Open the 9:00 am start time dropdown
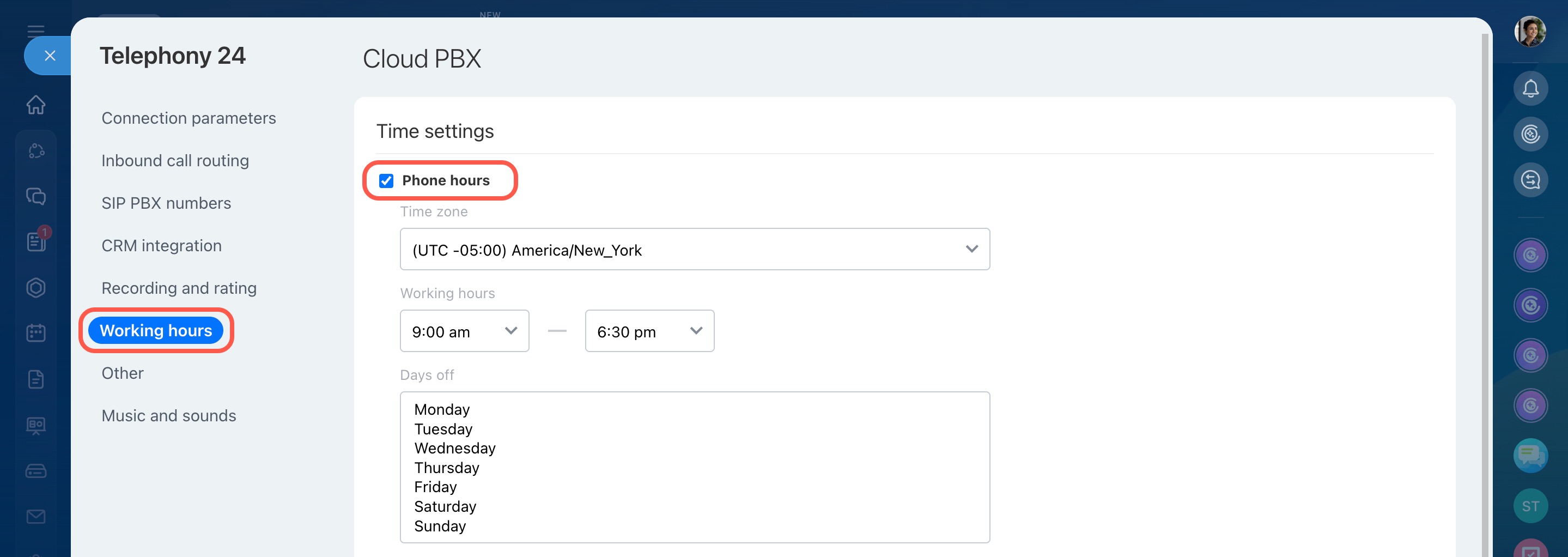The width and height of the screenshot is (1568, 557). [x=464, y=331]
